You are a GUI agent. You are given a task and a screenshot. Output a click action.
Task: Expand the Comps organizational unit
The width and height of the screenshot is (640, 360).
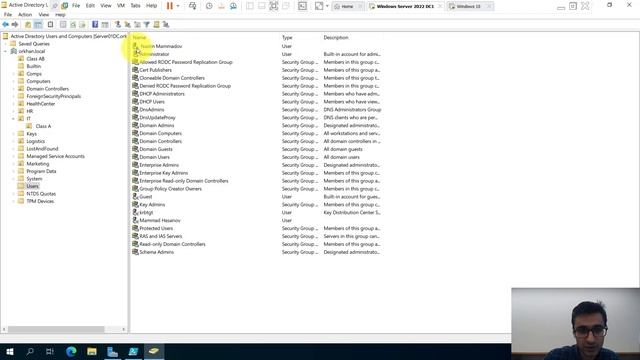(13, 74)
